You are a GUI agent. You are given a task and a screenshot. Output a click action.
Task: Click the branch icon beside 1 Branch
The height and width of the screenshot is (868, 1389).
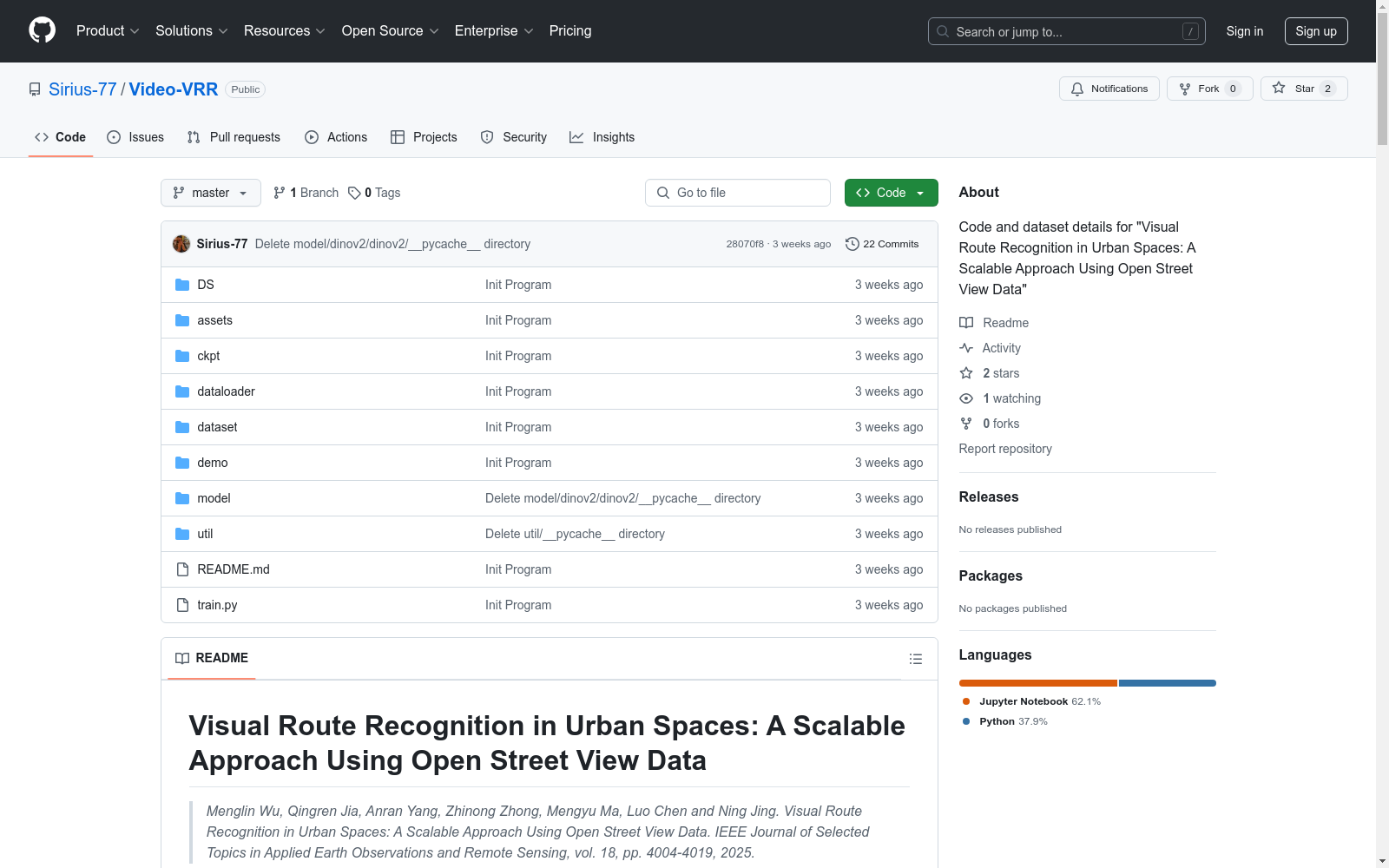pyautogui.click(x=280, y=193)
